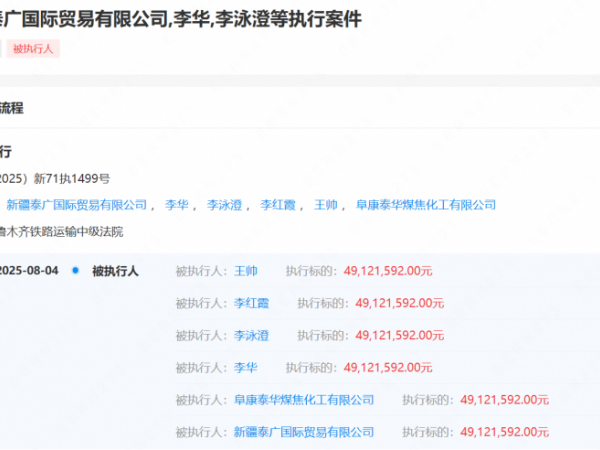The width and height of the screenshot is (600, 450).
Task: Open 新疆泰广国际贸易有限公司 in the top party list
Action: point(76,205)
